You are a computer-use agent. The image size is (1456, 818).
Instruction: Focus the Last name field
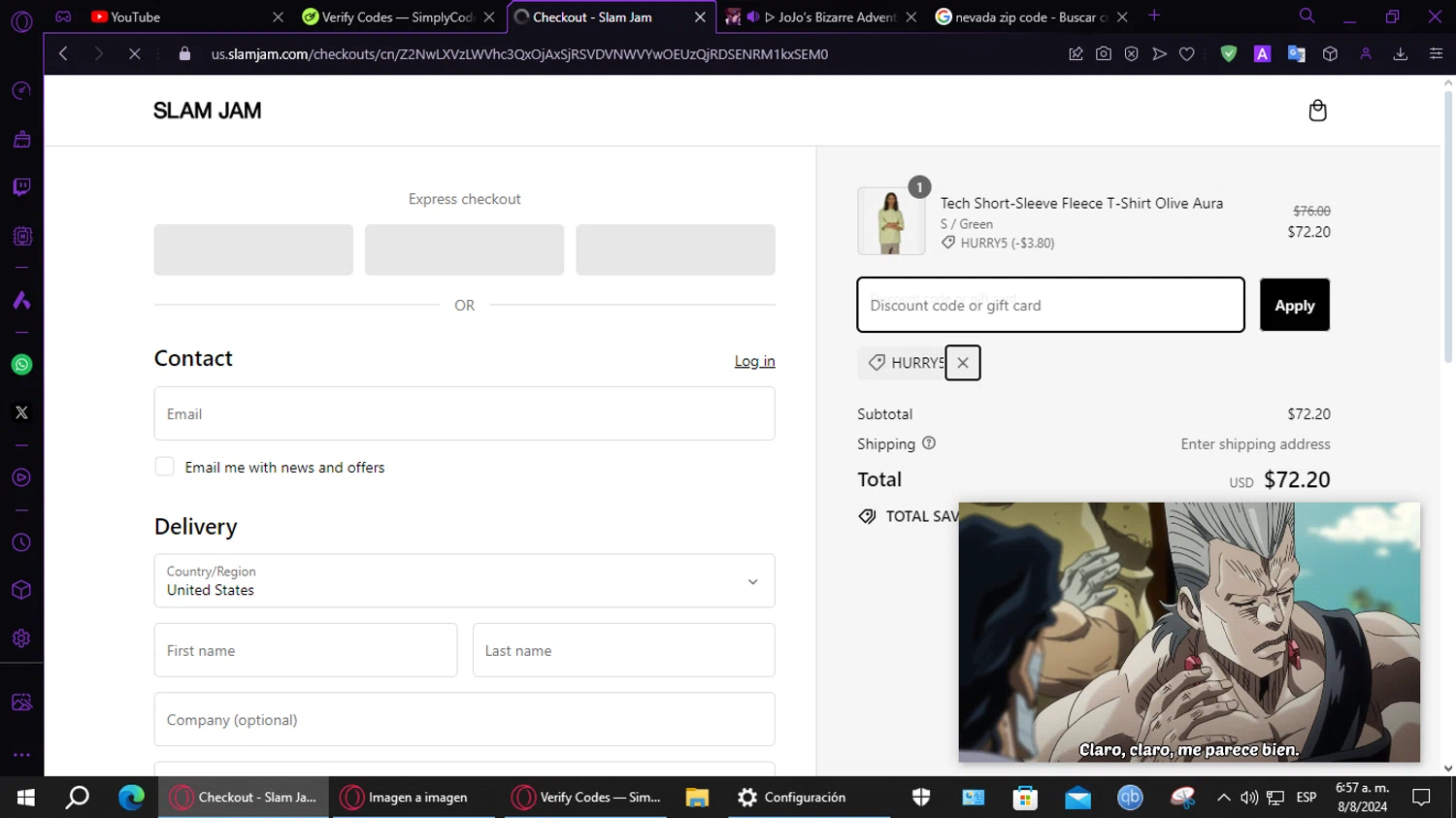coord(623,650)
